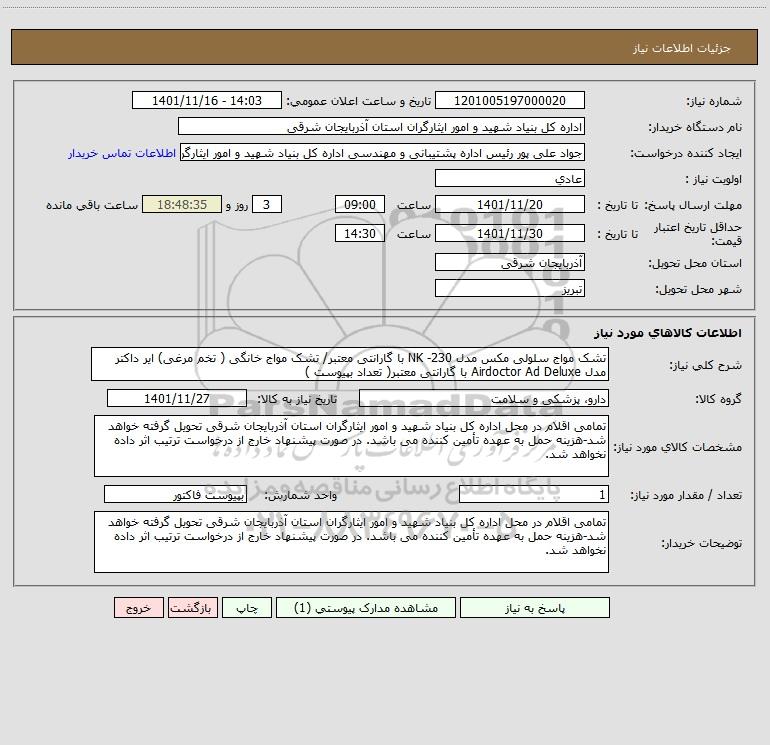This screenshot has width=770, height=745.
Task: Select the need number field 1201005197000020
Action: coord(510,100)
